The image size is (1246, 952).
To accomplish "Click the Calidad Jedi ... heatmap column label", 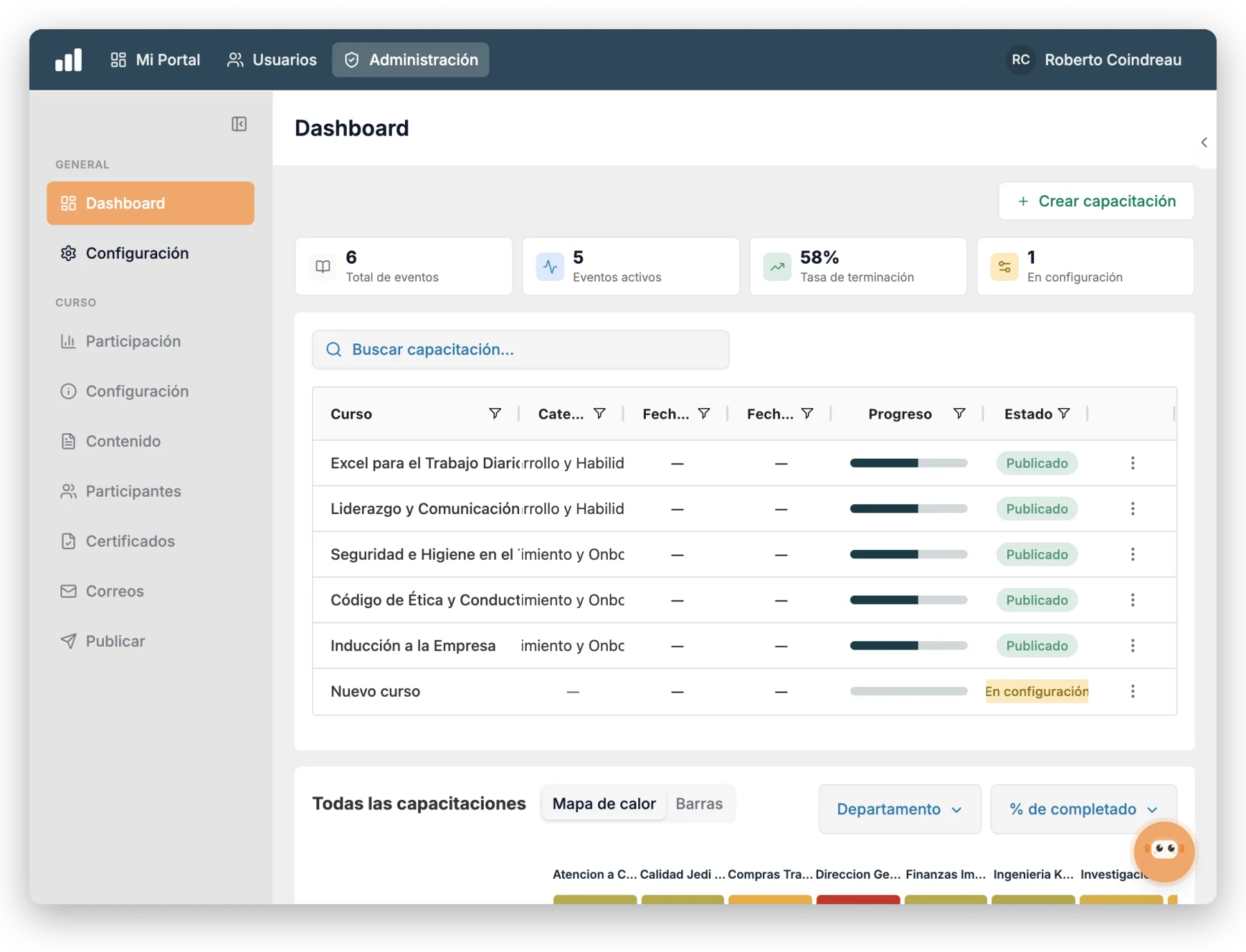I will (x=683, y=875).
